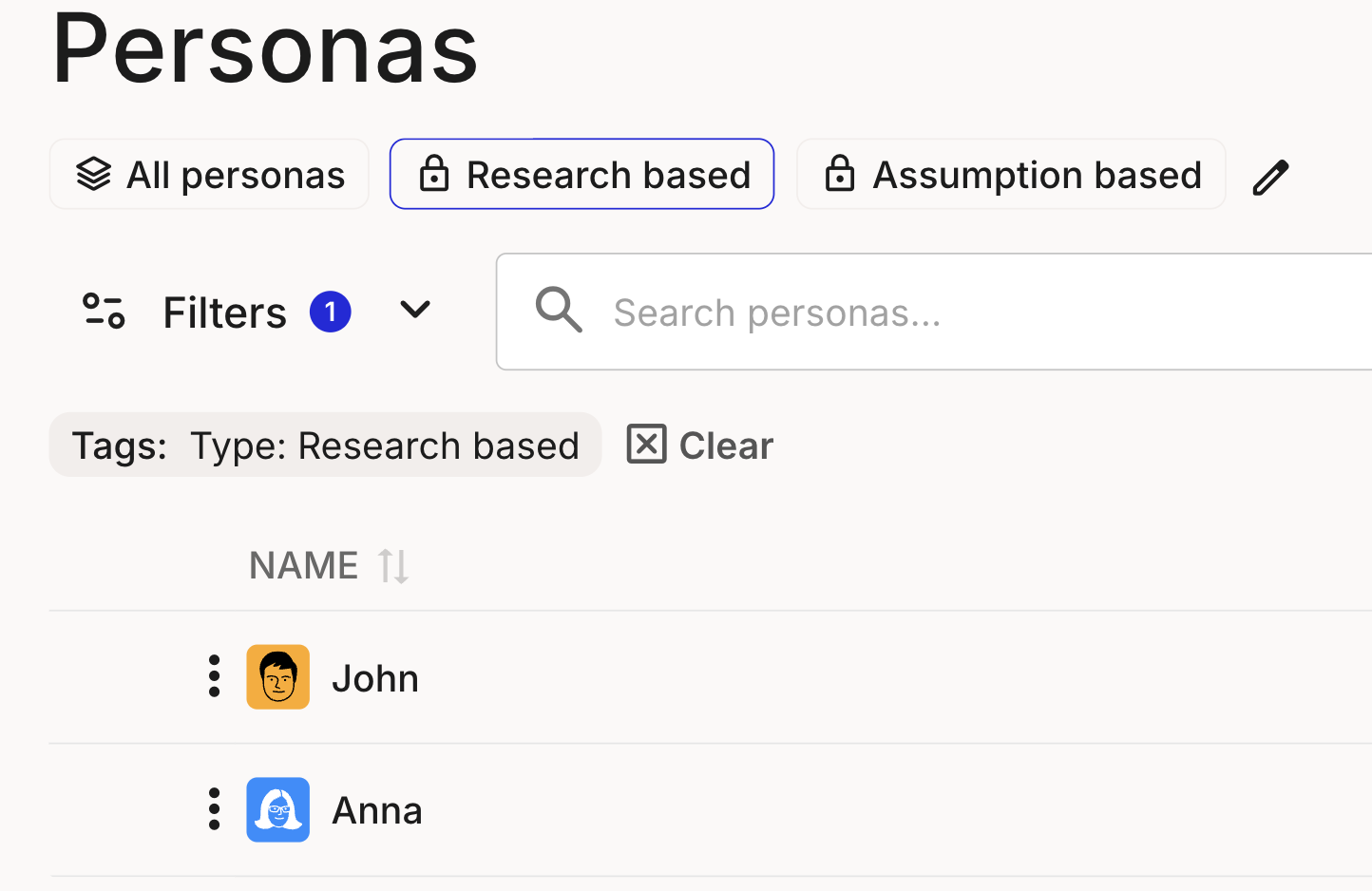Image resolution: width=1372 pixels, height=891 pixels.
Task: Expand the Filters chevron dropdown
Action: [415, 310]
